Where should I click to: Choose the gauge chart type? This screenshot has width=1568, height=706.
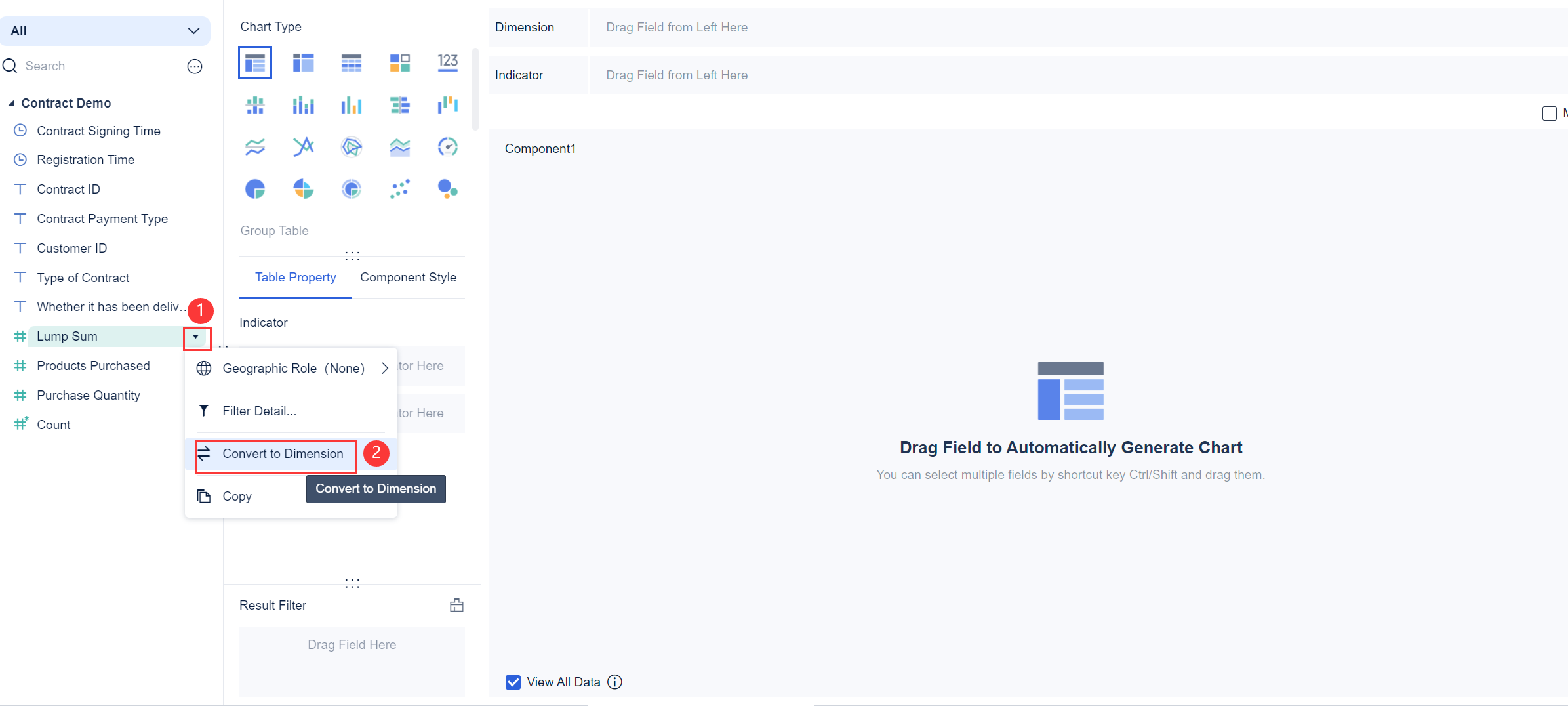coord(448,147)
